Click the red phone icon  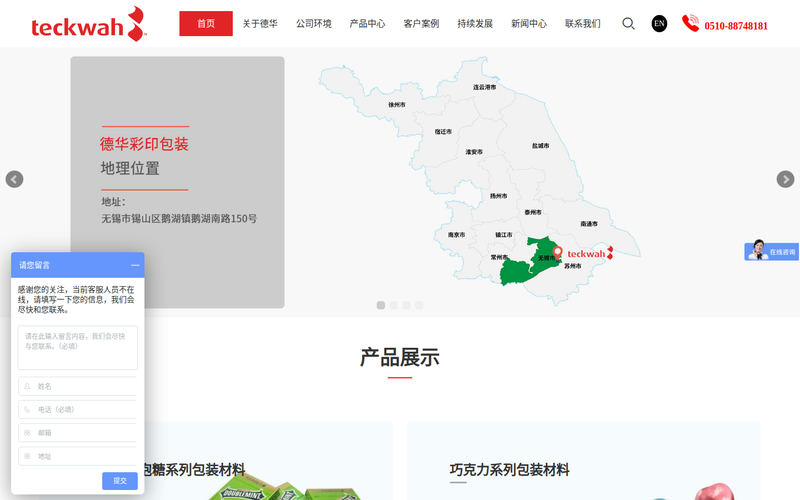coord(690,23)
